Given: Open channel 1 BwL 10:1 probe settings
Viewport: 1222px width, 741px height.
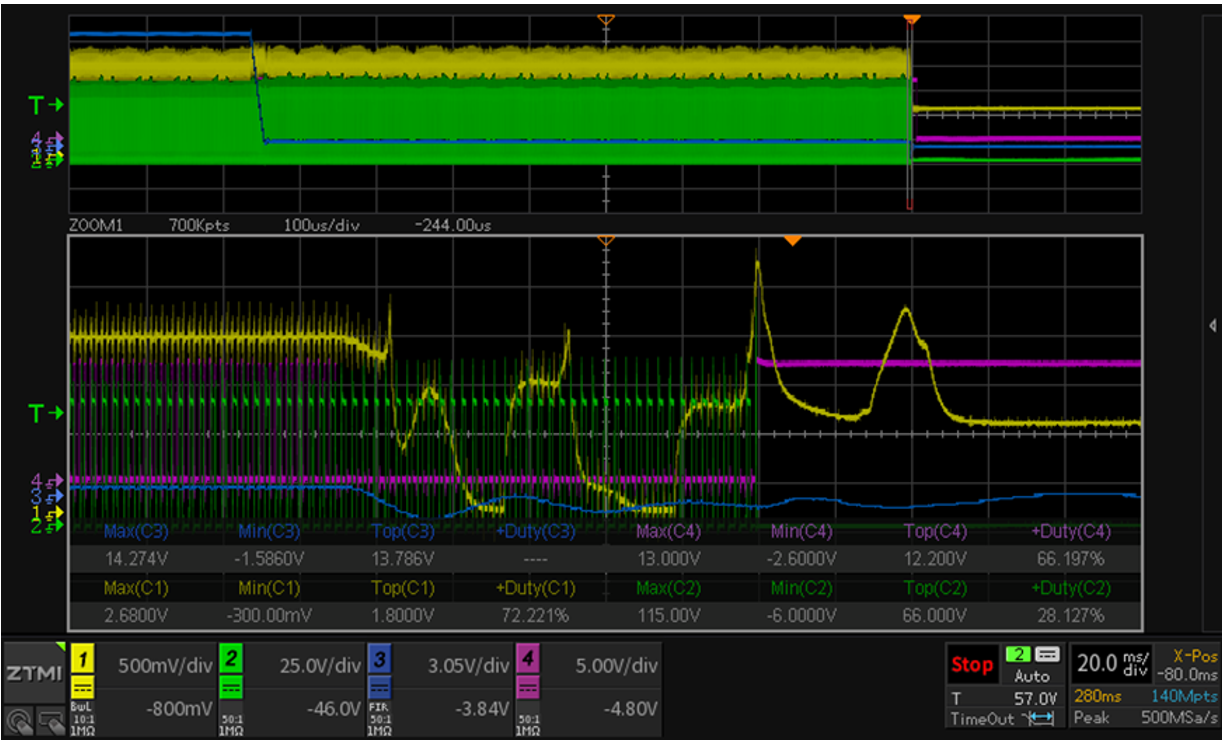Looking at the screenshot, I should coord(81,717).
